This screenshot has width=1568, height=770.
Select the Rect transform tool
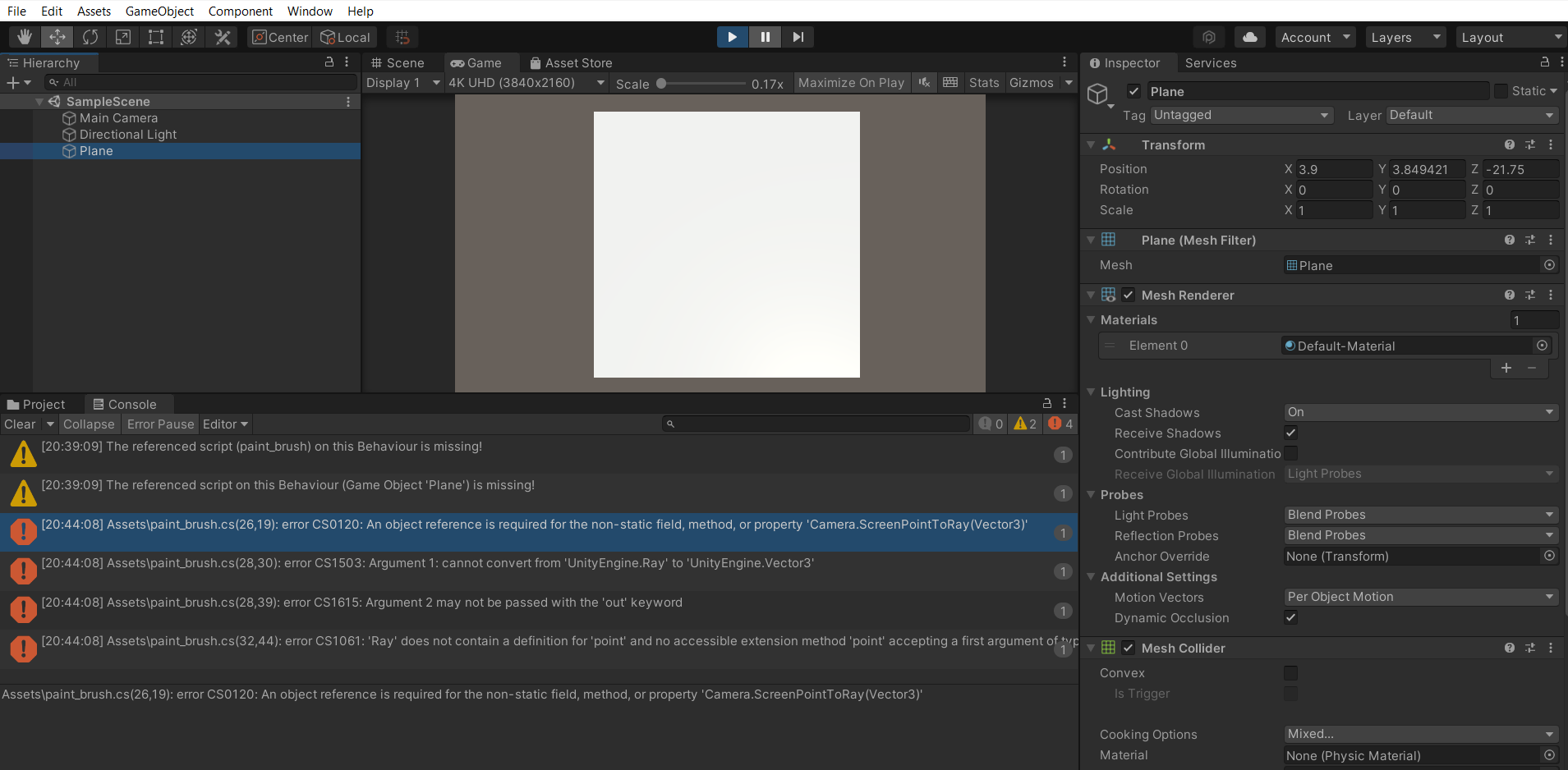point(156,36)
